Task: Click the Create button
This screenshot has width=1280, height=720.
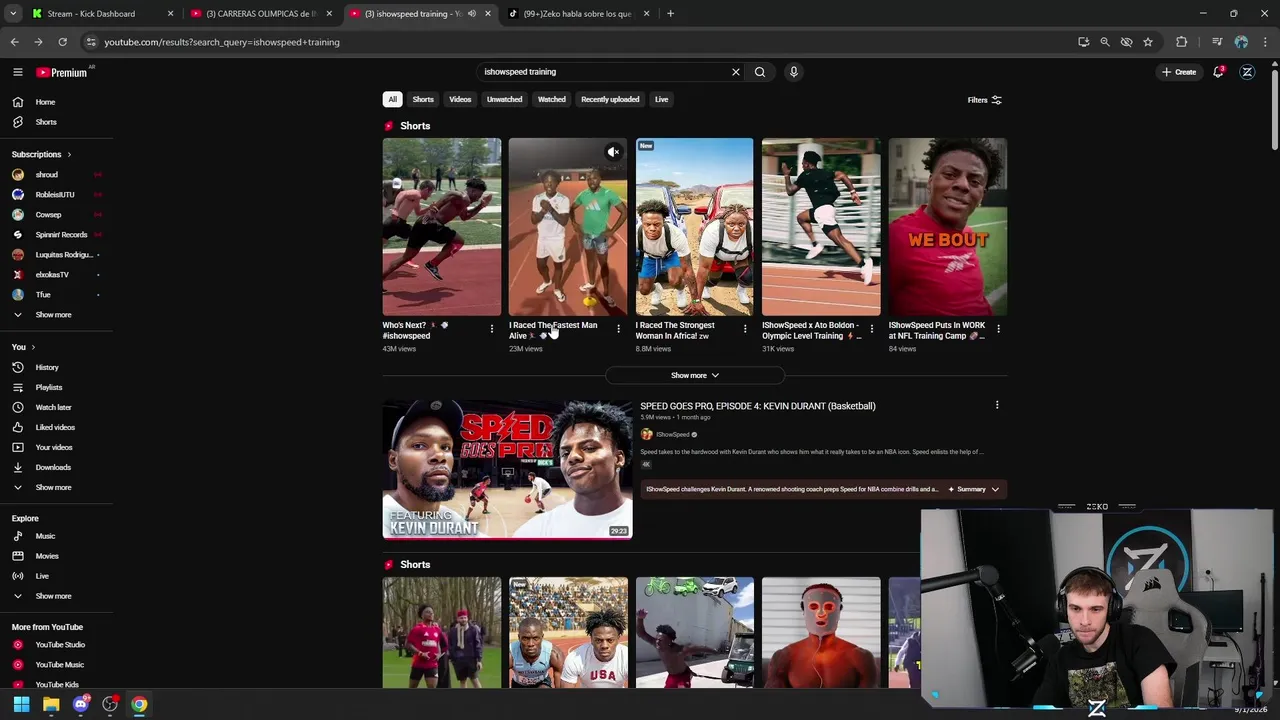Action: pyautogui.click(x=1179, y=72)
